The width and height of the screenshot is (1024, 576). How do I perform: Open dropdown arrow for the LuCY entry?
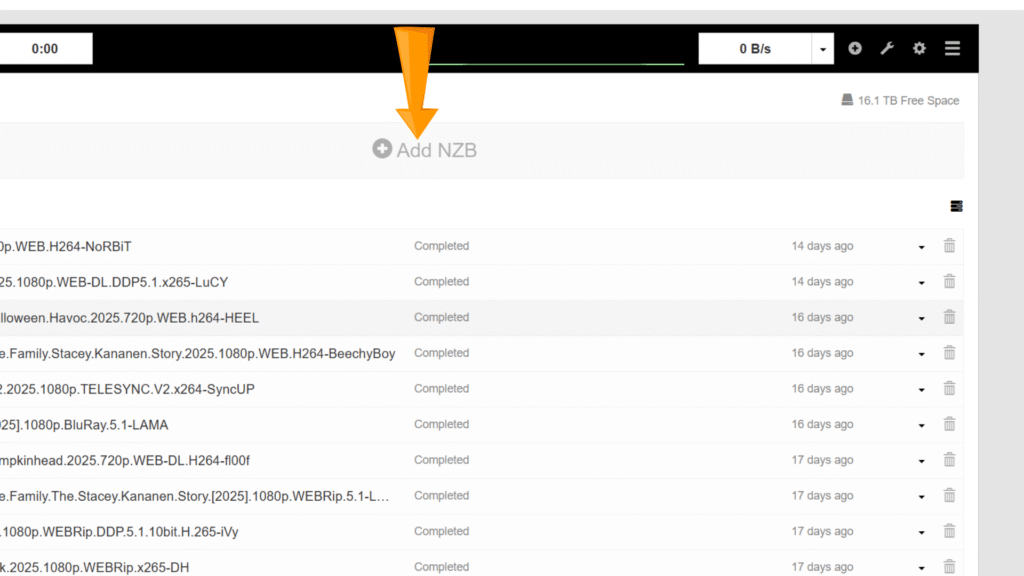[921, 283]
